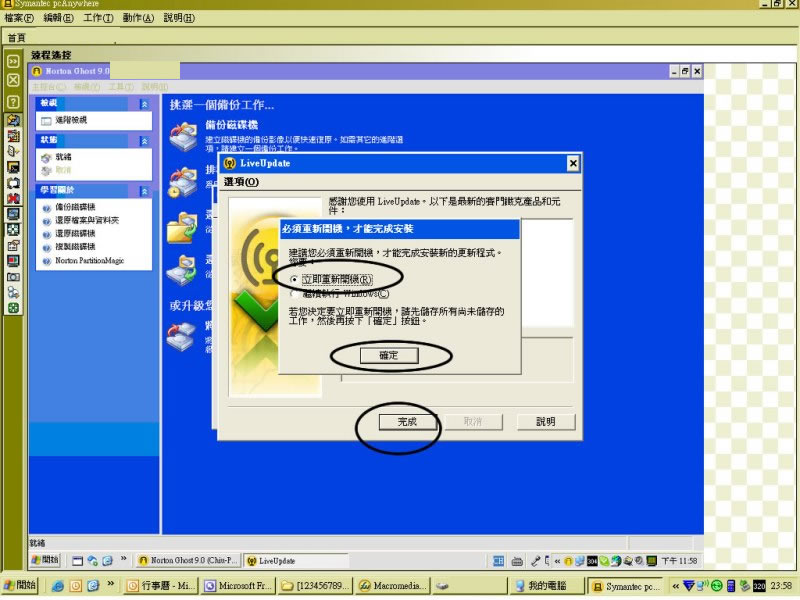Open 行事曆 taskbar button on host
This screenshot has width=800, height=600.
pos(162,586)
